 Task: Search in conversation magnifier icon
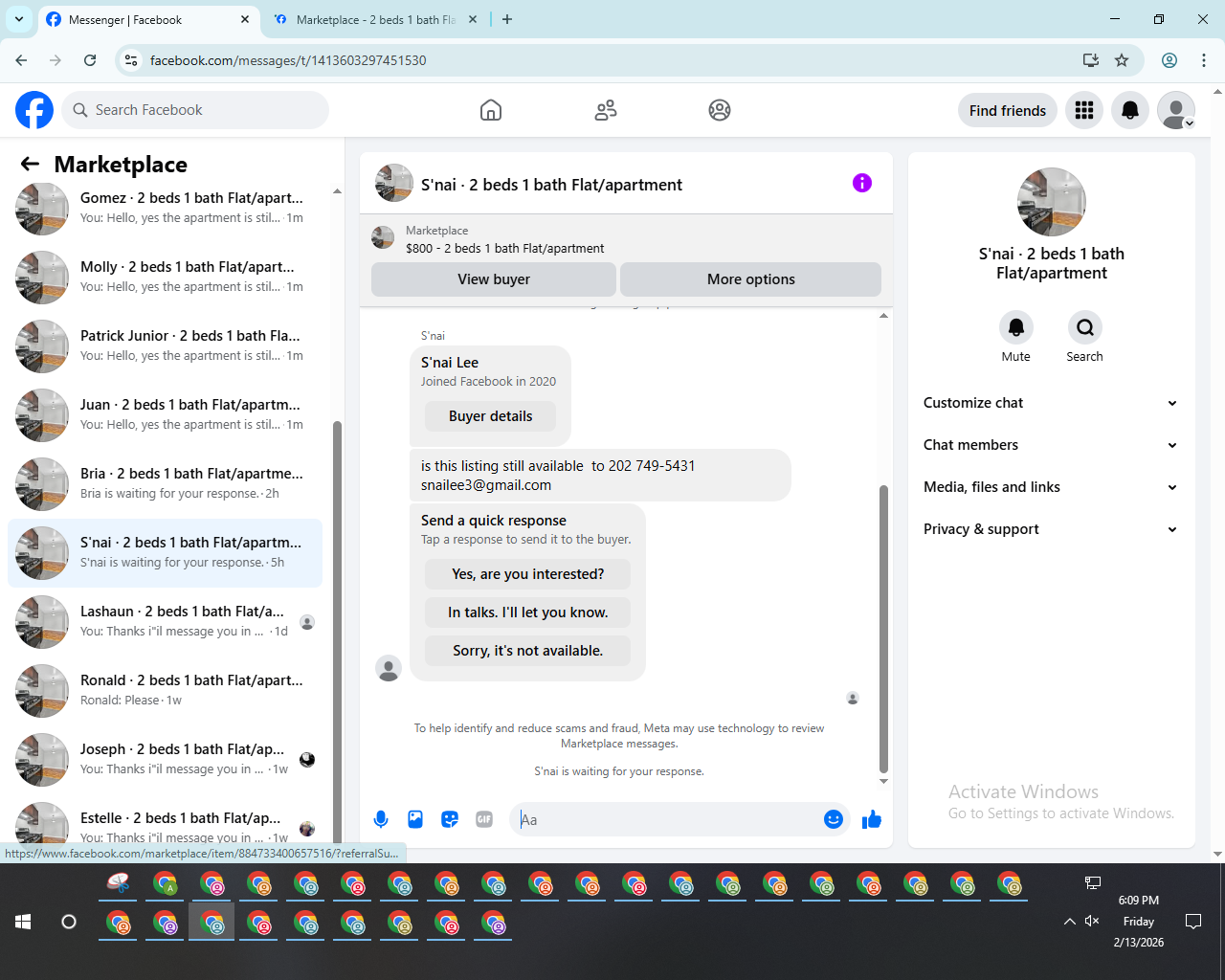(x=1085, y=327)
